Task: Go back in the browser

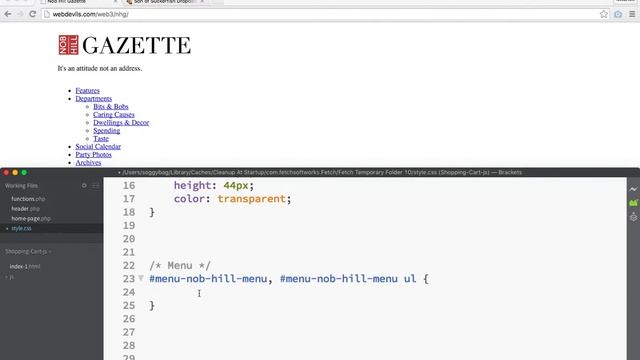Action: tap(8, 14)
